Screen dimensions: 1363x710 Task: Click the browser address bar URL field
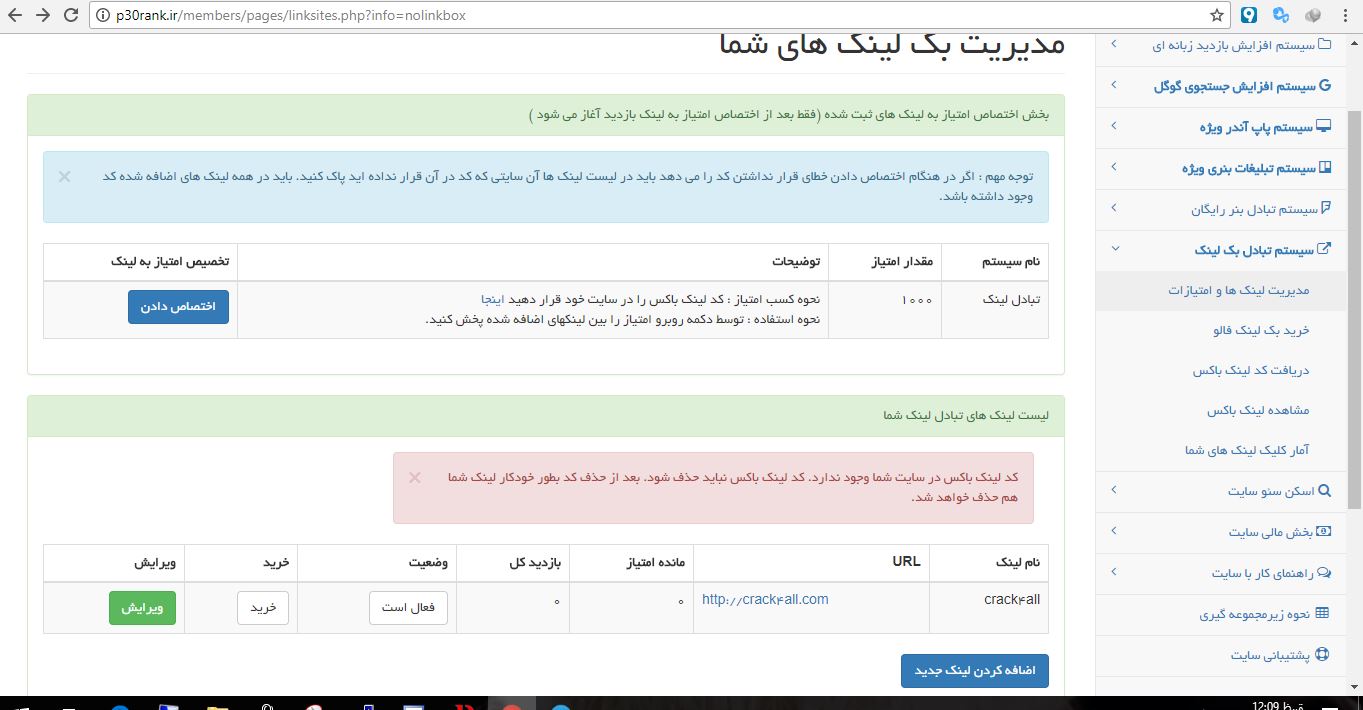click(x=650, y=15)
